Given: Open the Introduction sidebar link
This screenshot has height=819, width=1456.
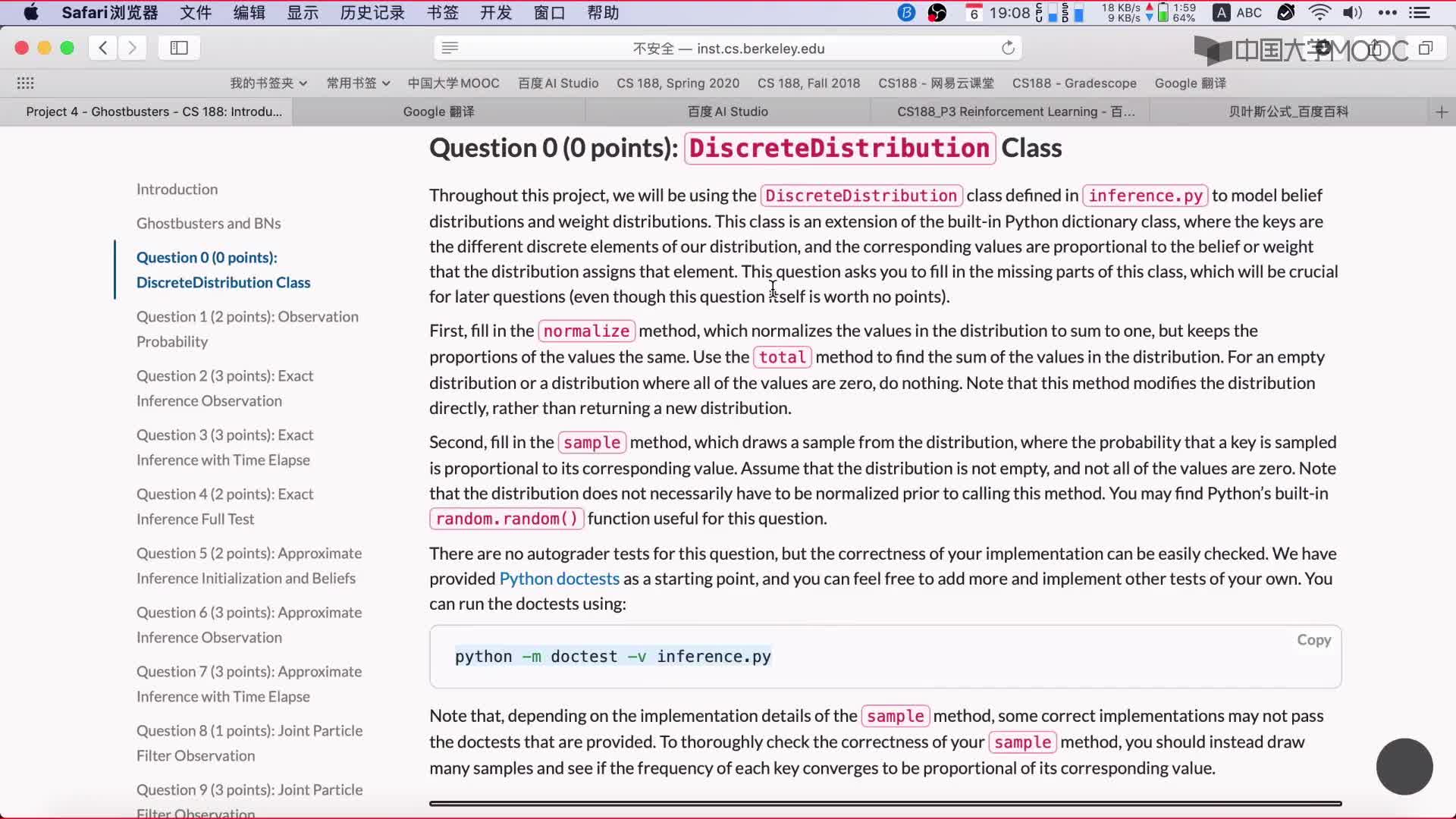Looking at the screenshot, I should (177, 190).
